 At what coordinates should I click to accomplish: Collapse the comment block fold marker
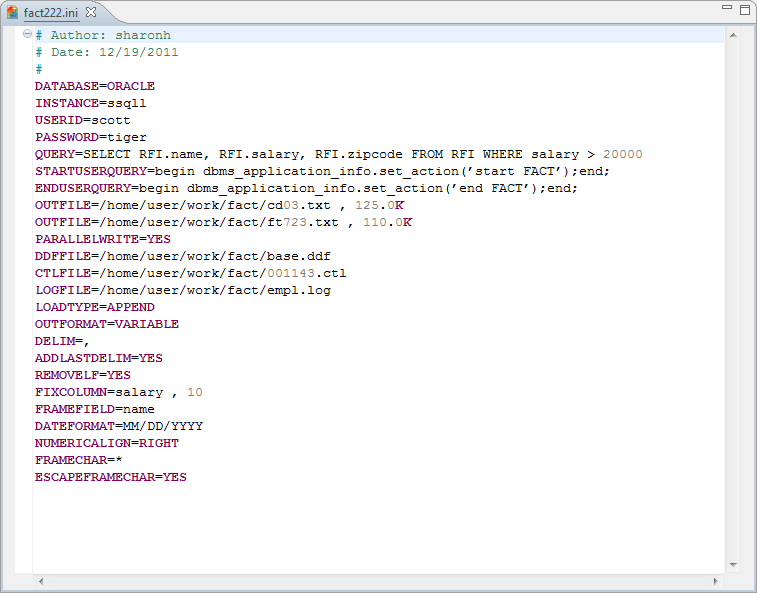tap(28, 34)
